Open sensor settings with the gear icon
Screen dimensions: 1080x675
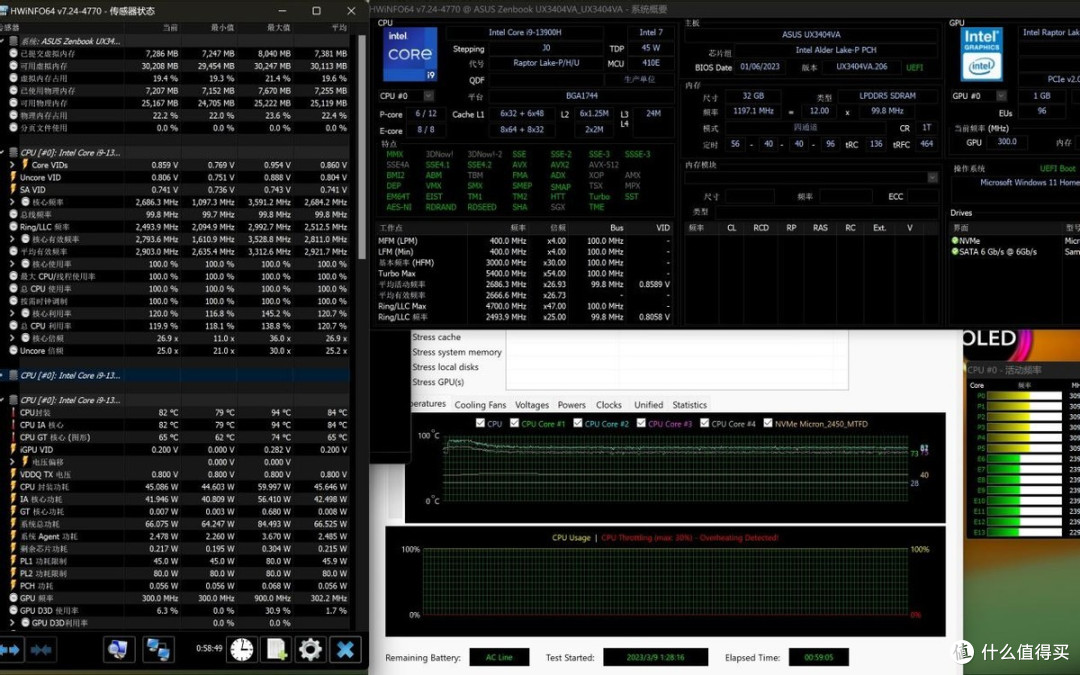click(x=310, y=649)
